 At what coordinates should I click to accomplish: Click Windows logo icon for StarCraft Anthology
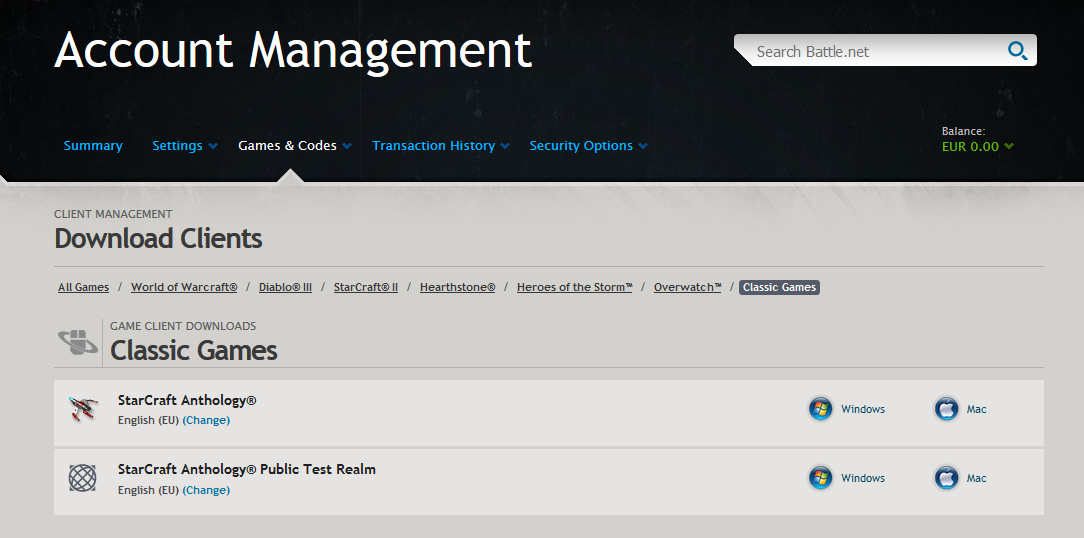820,409
